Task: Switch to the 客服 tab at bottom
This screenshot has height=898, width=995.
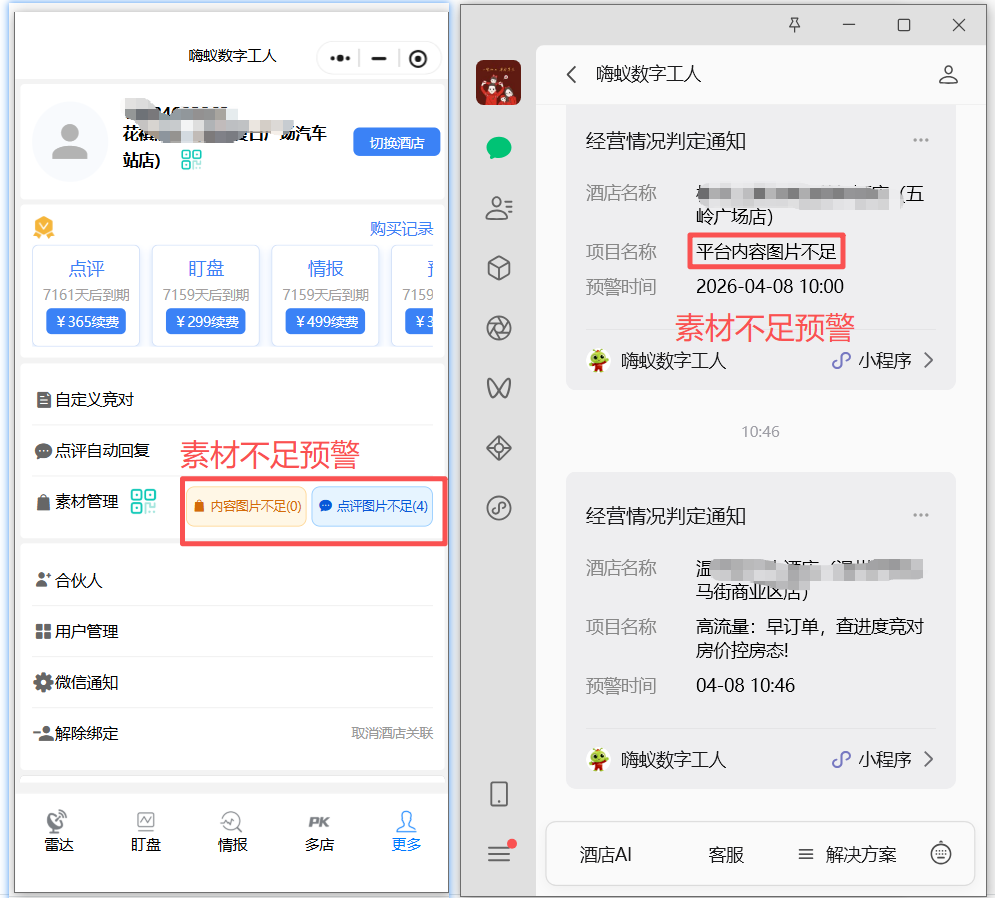Action: coord(725,856)
